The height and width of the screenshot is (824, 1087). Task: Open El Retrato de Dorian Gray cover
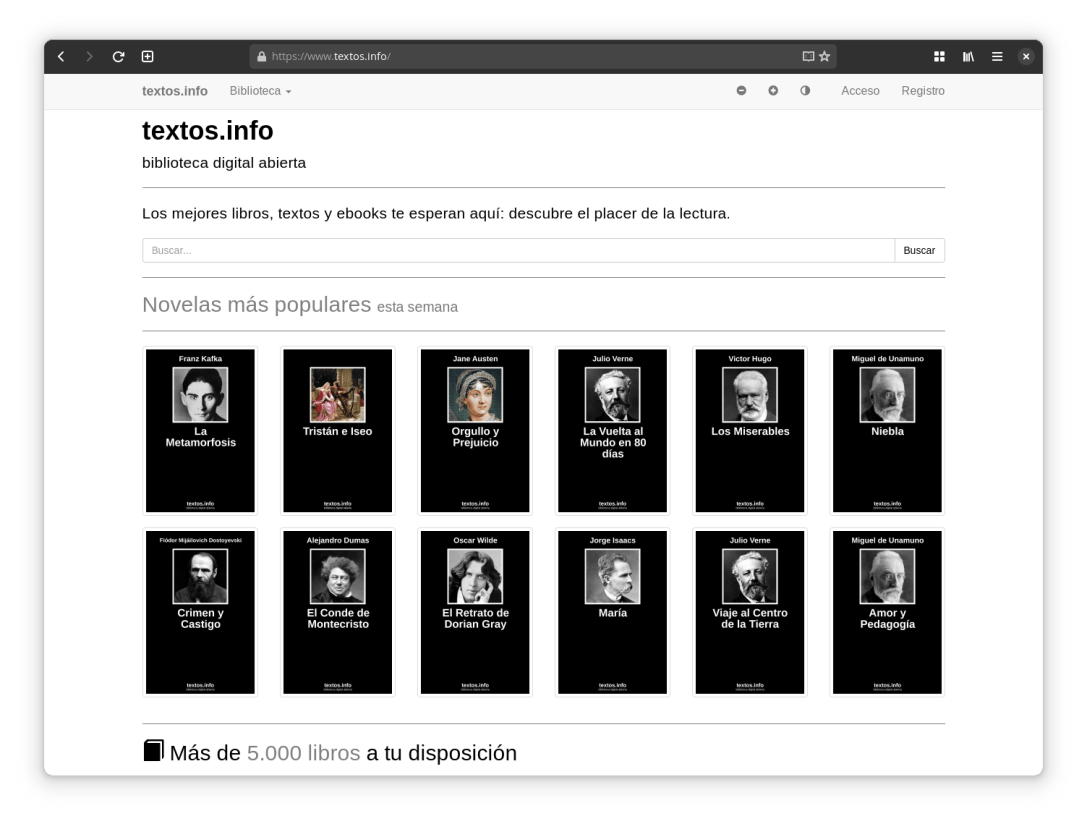coord(475,612)
